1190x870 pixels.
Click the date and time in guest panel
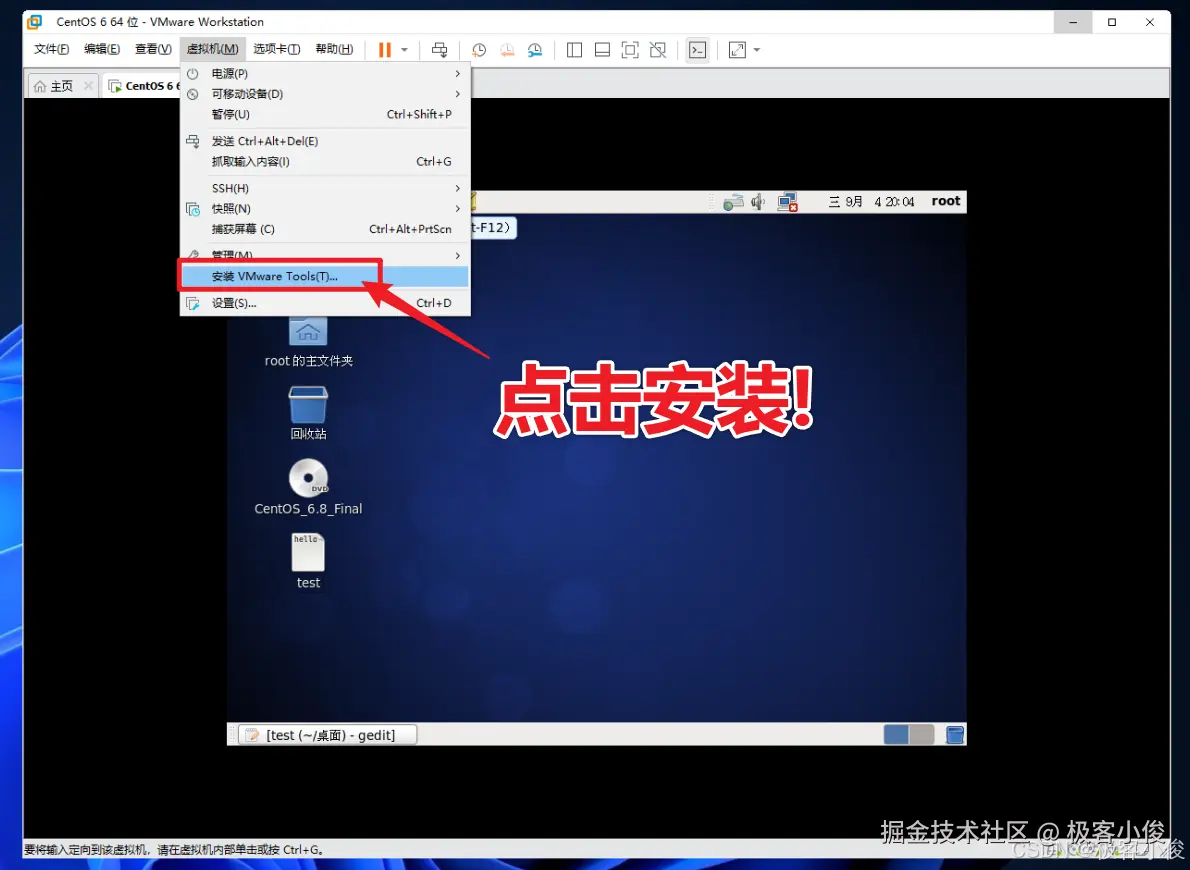(871, 202)
